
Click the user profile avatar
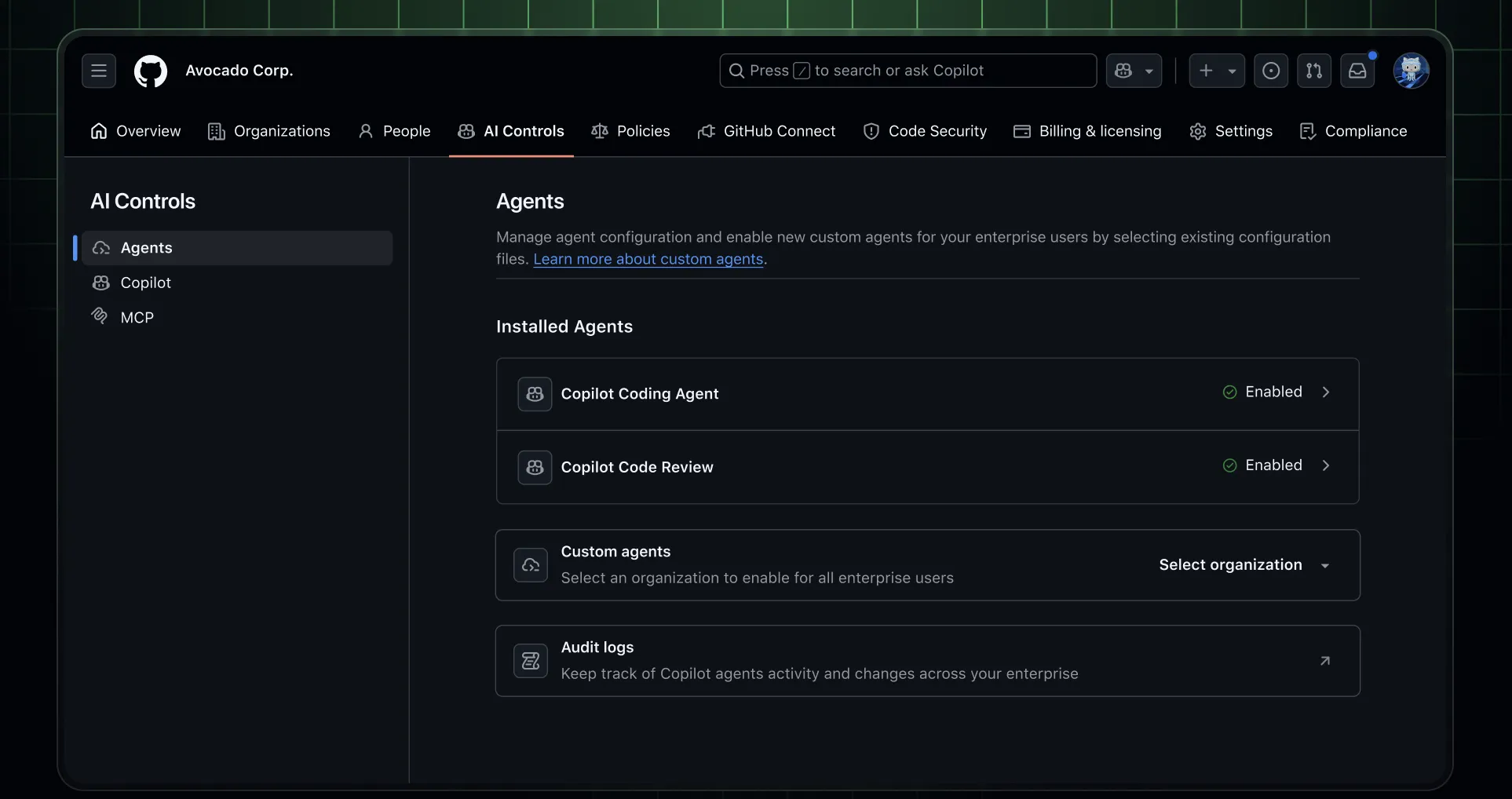click(1411, 71)
